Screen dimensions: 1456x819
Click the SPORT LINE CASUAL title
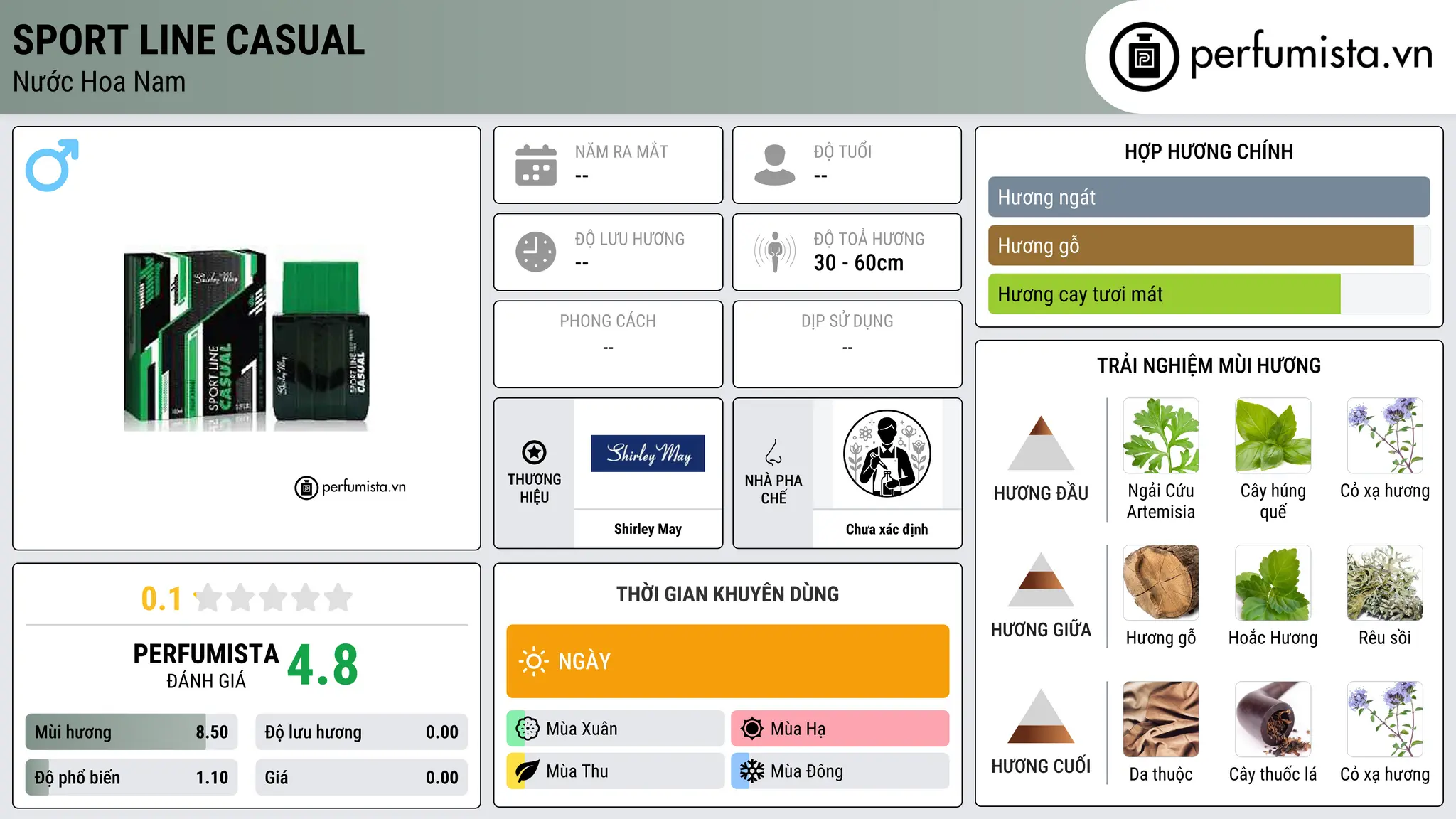point(189,40)
